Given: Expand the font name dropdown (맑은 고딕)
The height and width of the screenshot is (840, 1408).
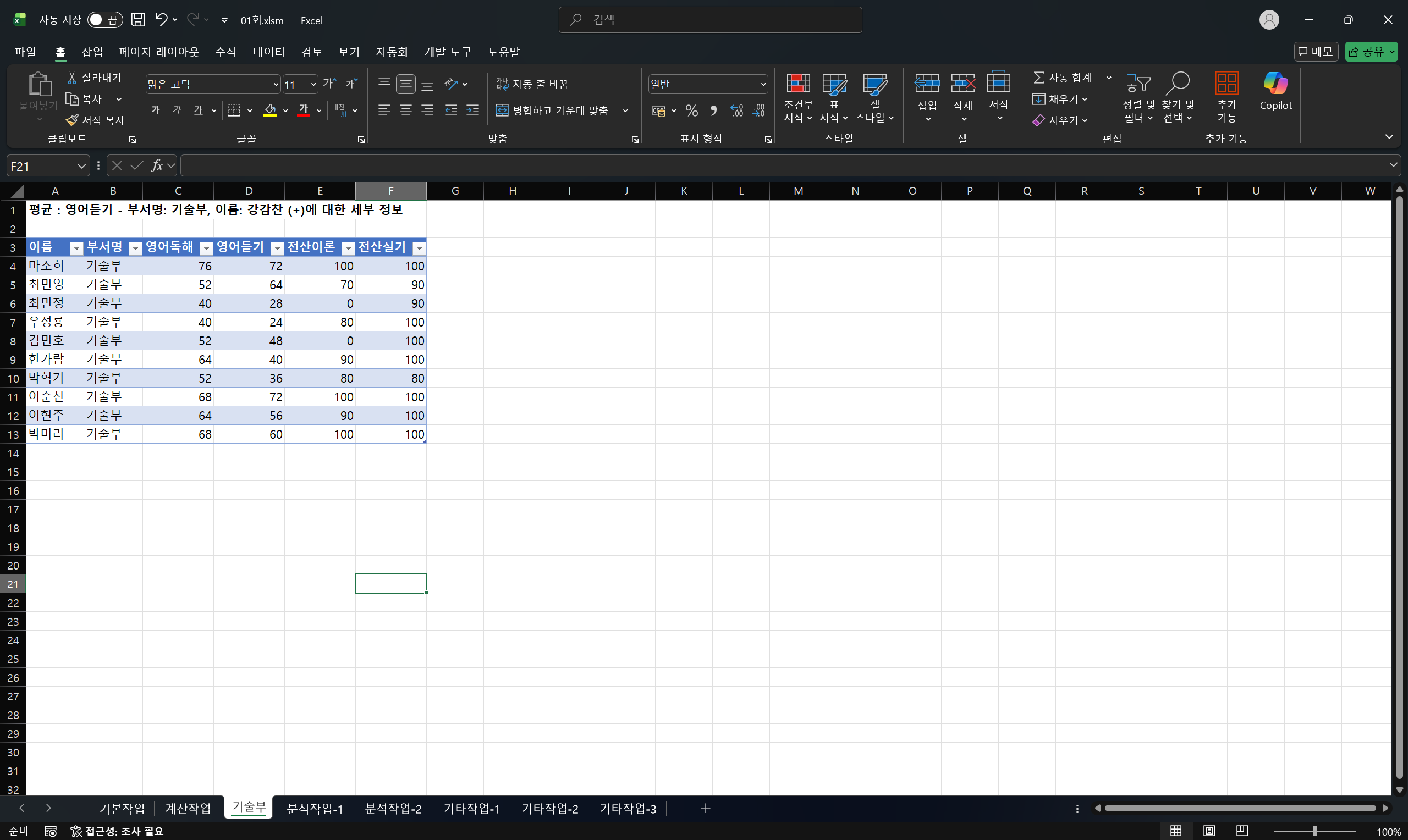Looking at the screenshot, I should 276,84.
